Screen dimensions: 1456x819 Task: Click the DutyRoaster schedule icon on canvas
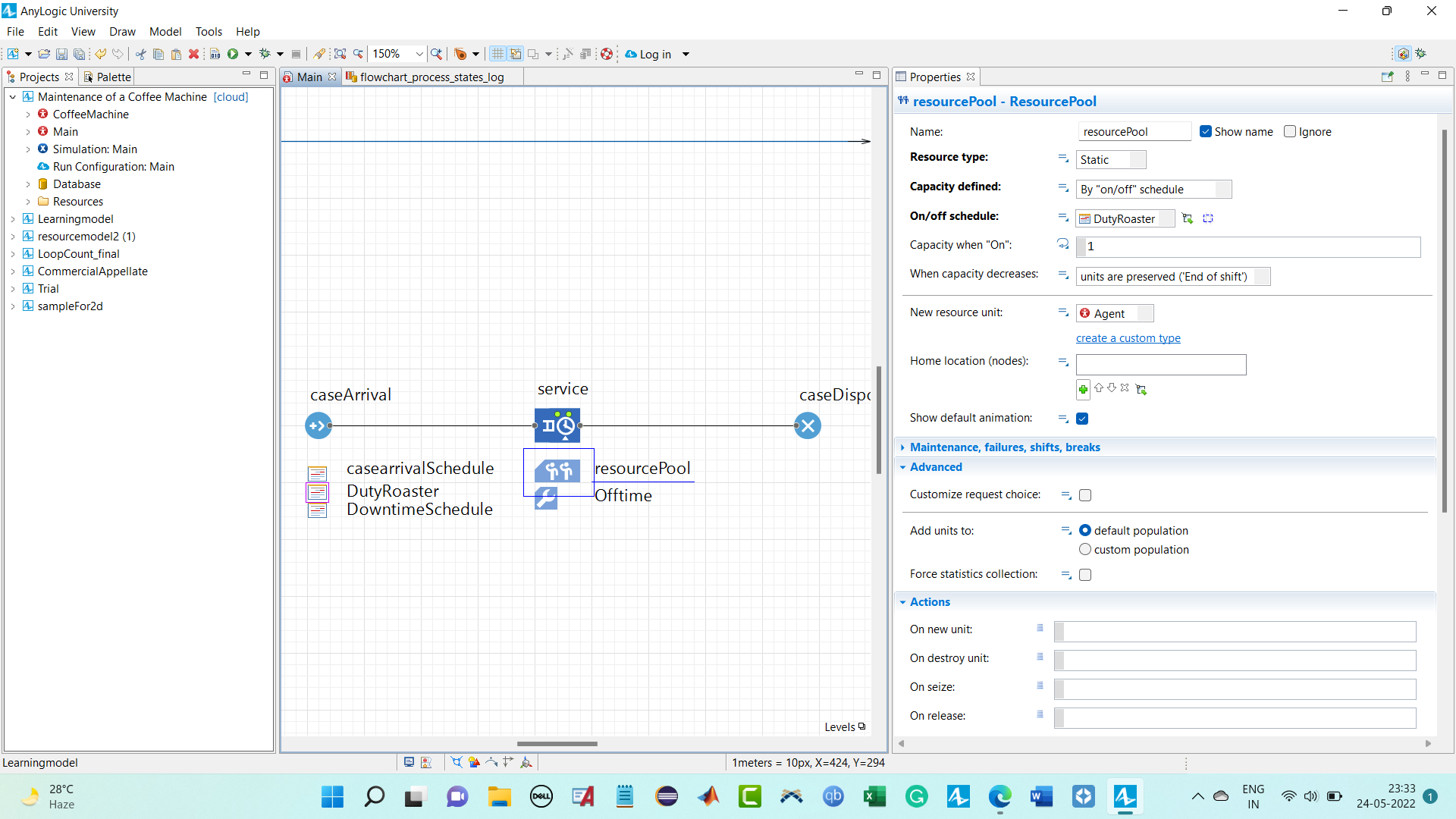317,492
